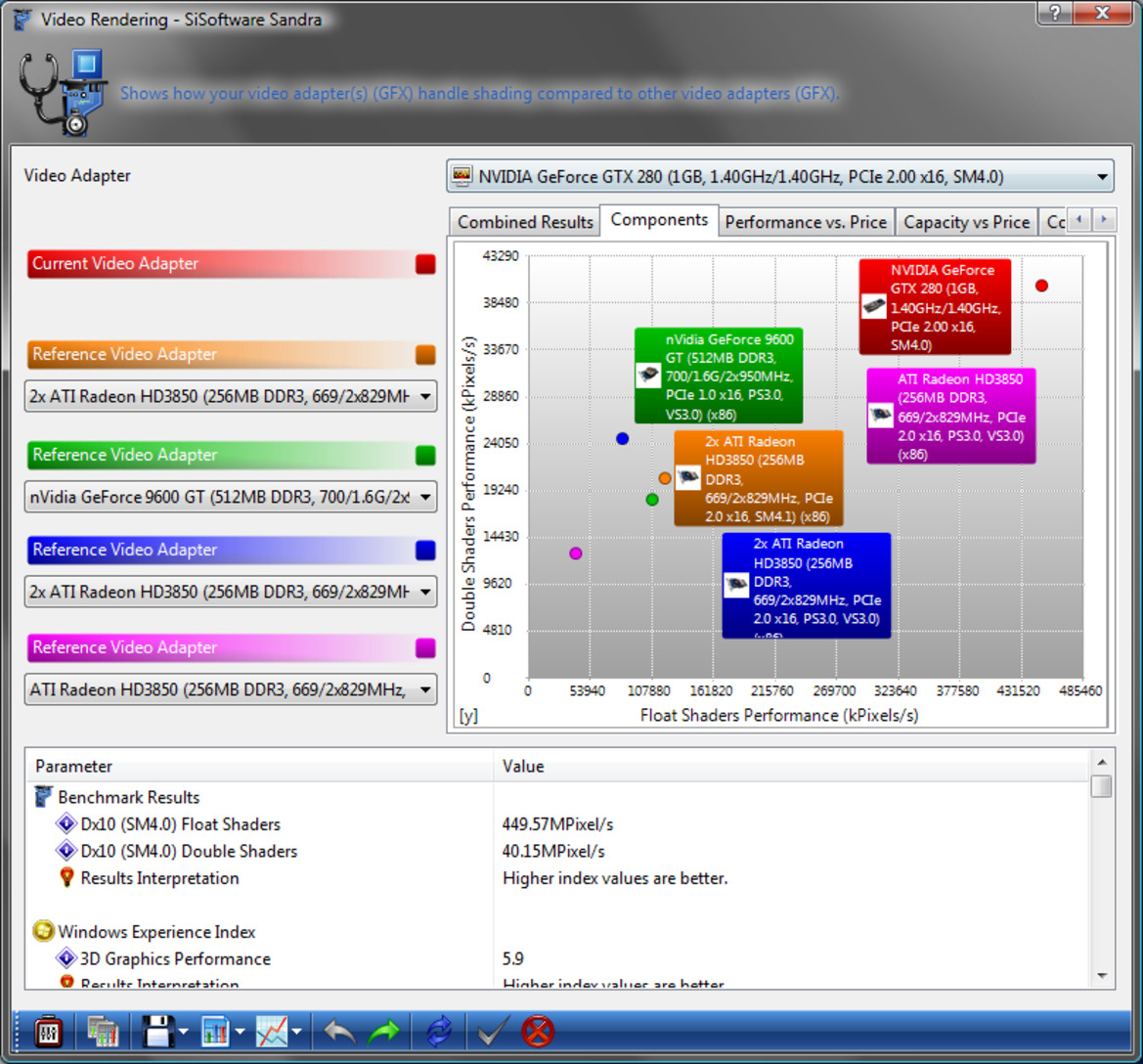Viewport: 1143px width, 1064px height.
Task: Click the green forward arrow icon
Action: click(x=384, y=1032)
